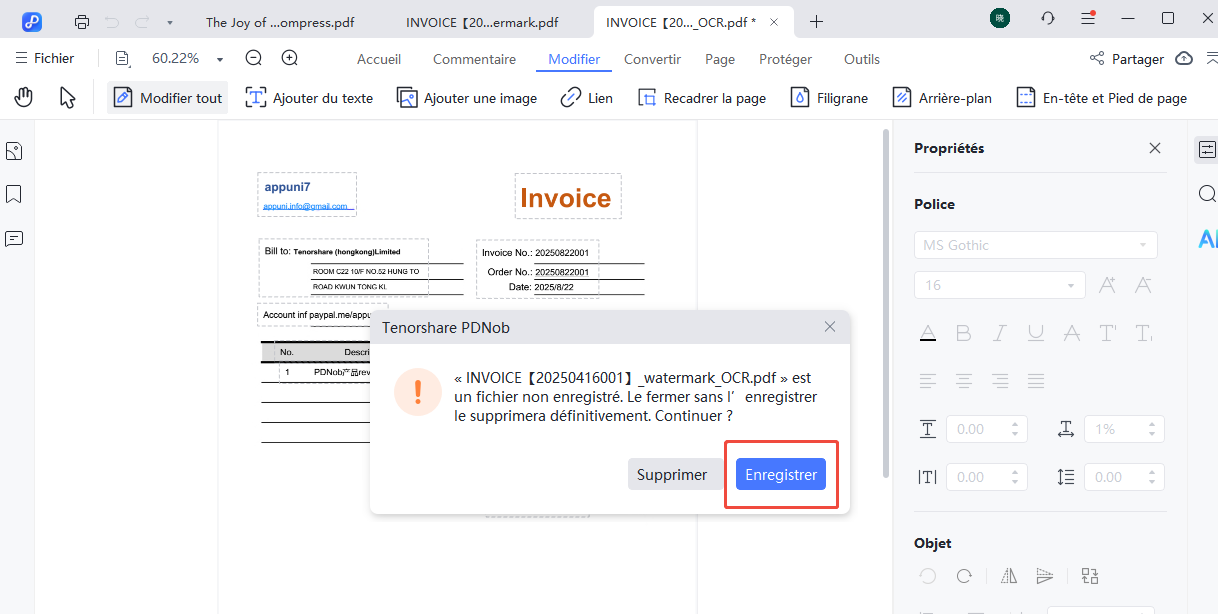Open the AI assistant icon on the right
This screenshot has height=614, width=1218.
[1207, 238]
